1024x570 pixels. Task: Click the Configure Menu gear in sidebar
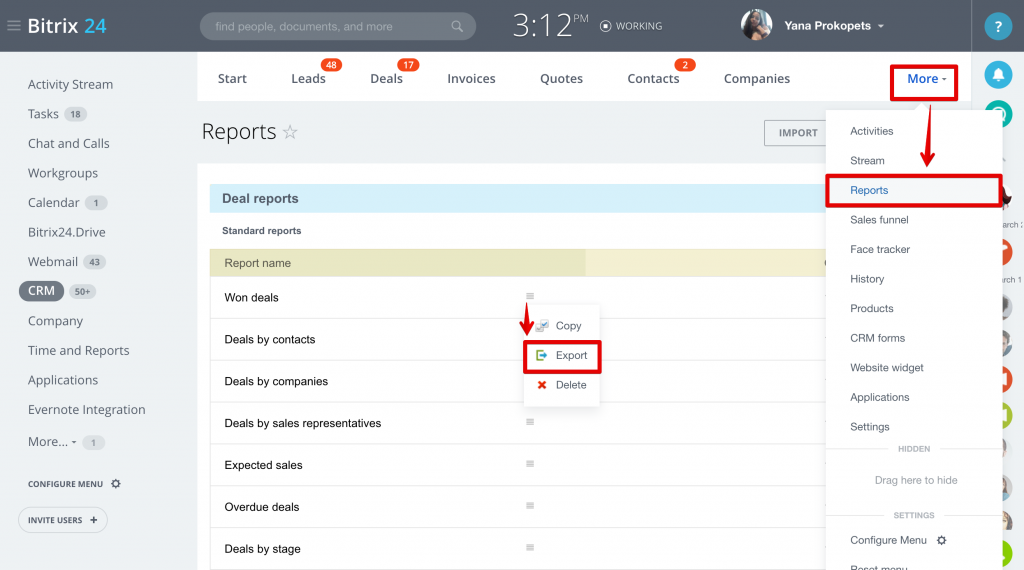click(x=116, y=484)
